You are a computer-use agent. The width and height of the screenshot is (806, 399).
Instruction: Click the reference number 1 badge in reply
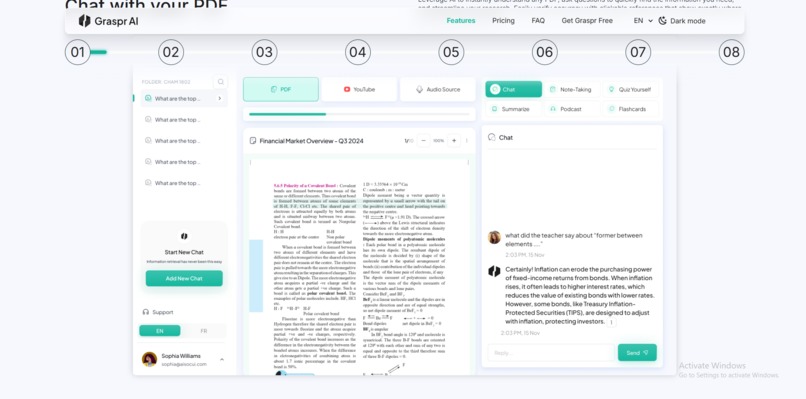click(611, 322)
